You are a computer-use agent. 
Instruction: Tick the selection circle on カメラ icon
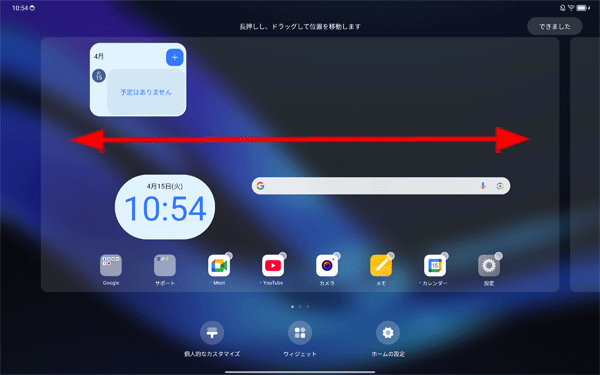337,256
